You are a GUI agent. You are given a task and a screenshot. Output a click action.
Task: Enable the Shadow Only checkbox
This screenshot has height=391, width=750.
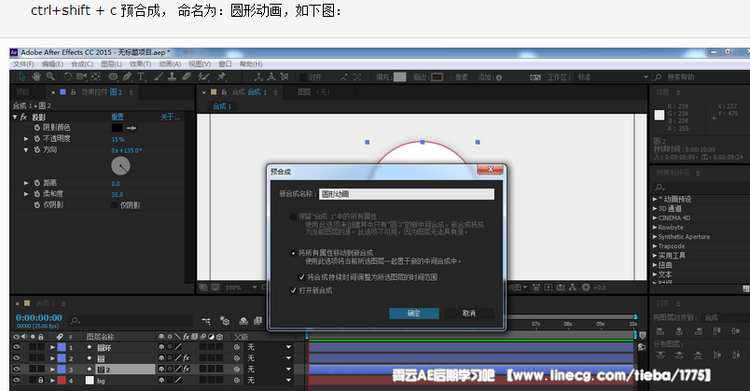pyautogui.click(x=114, y=205)
